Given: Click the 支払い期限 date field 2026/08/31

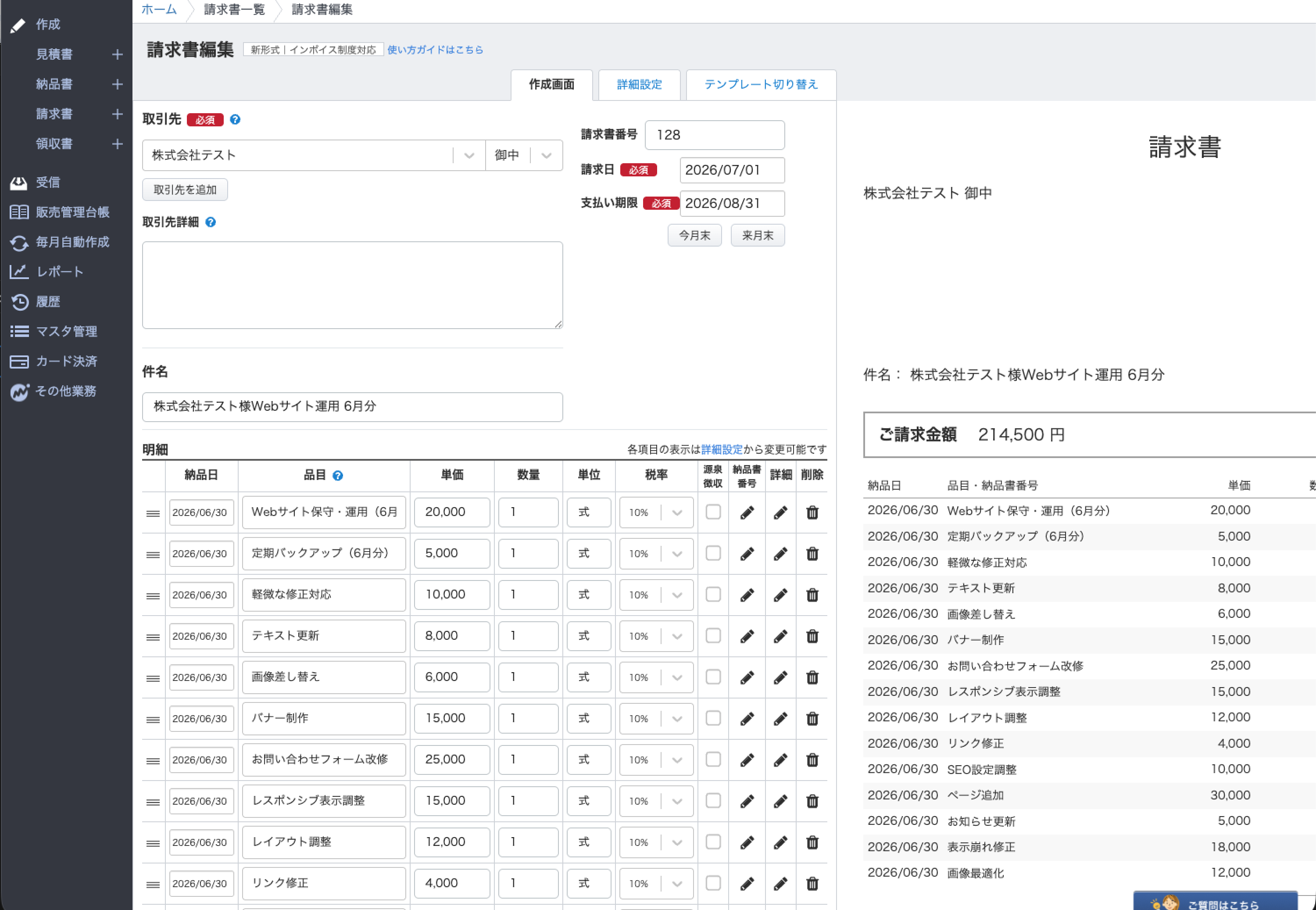Looking at the screenshot, I should coord(732,203).
